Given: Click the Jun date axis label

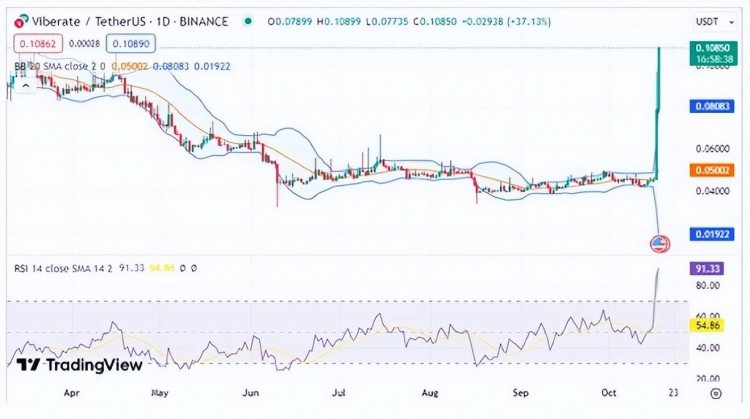Looking at the screenshot, I should [x=251, y=393].
